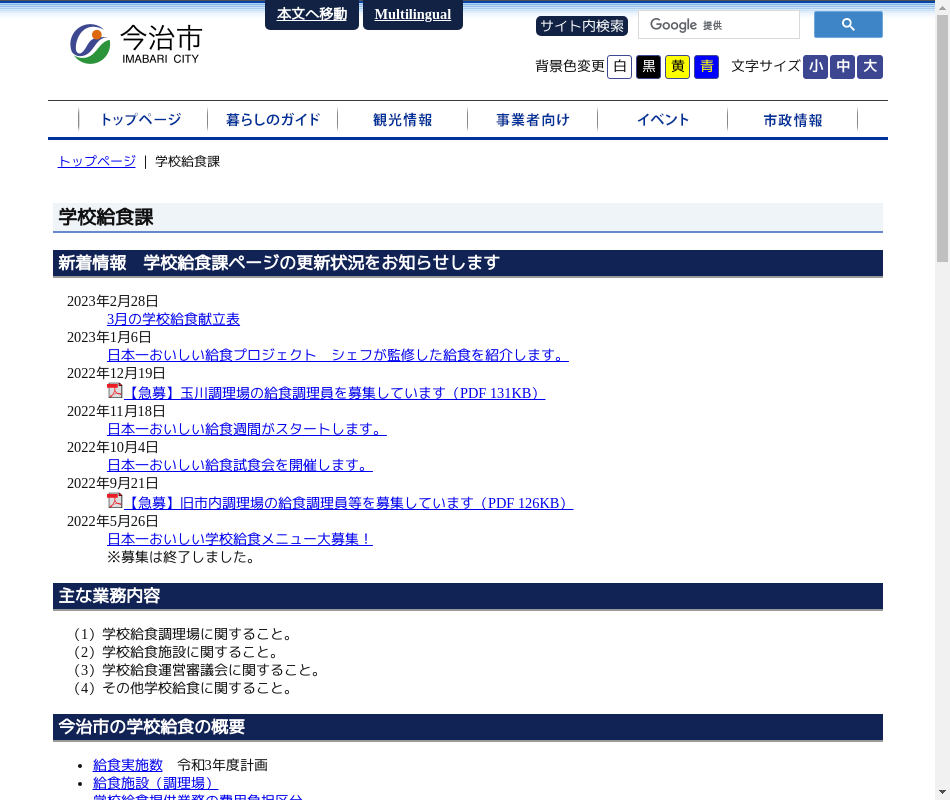
Task: Jump to content via 本文へ移動
Action: tap(311, 14)
